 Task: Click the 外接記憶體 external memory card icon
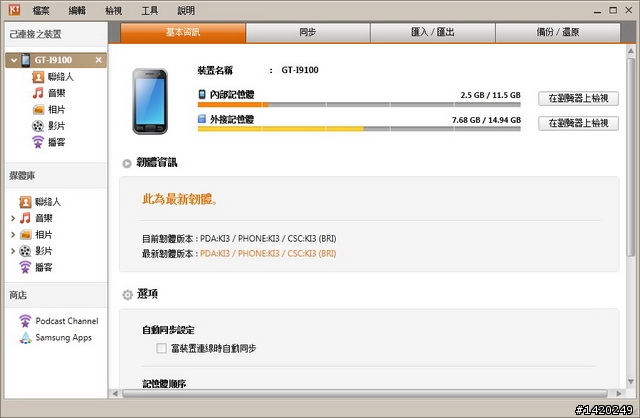coord(202,119)
